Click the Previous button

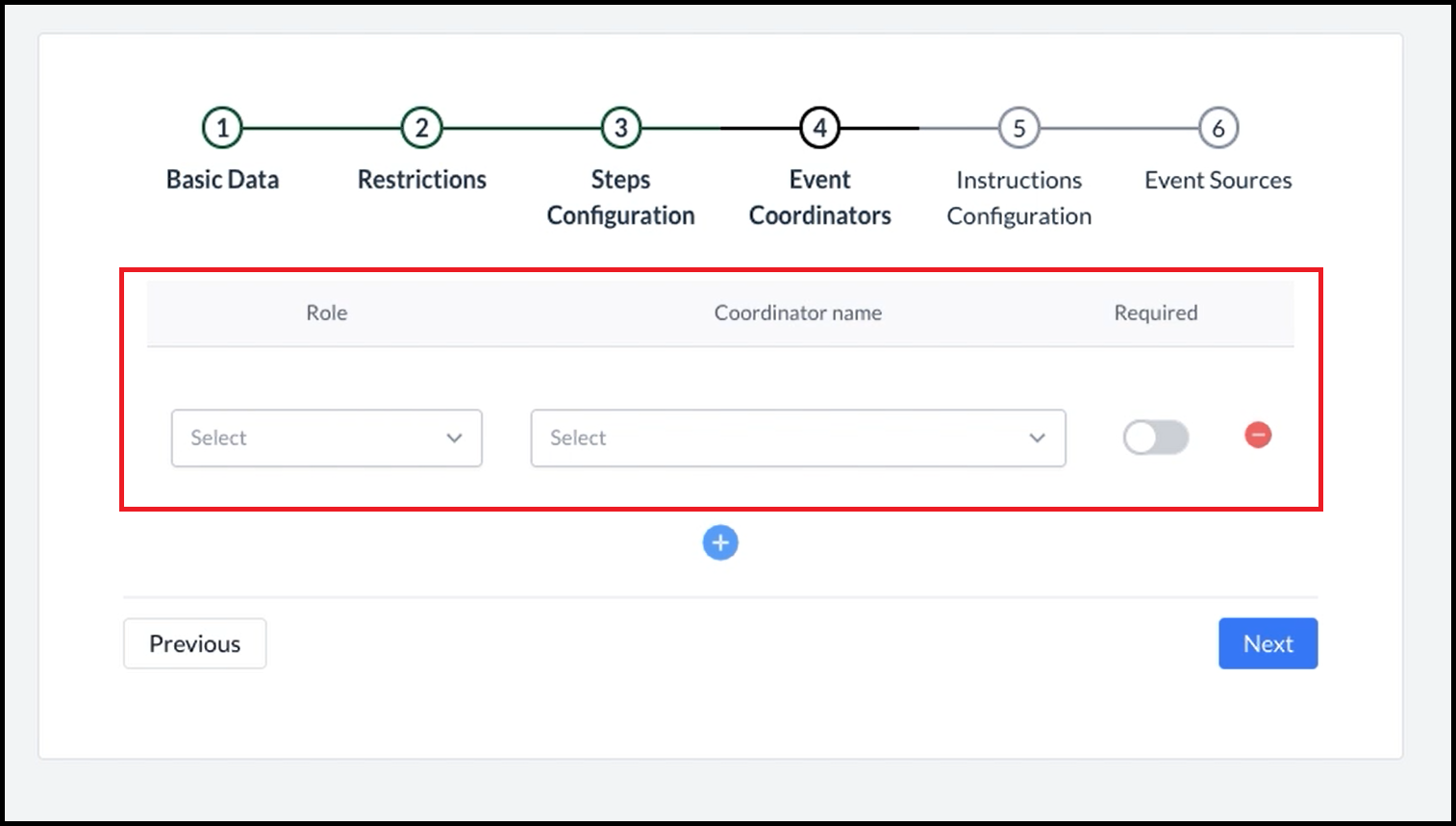pos(194,643)
